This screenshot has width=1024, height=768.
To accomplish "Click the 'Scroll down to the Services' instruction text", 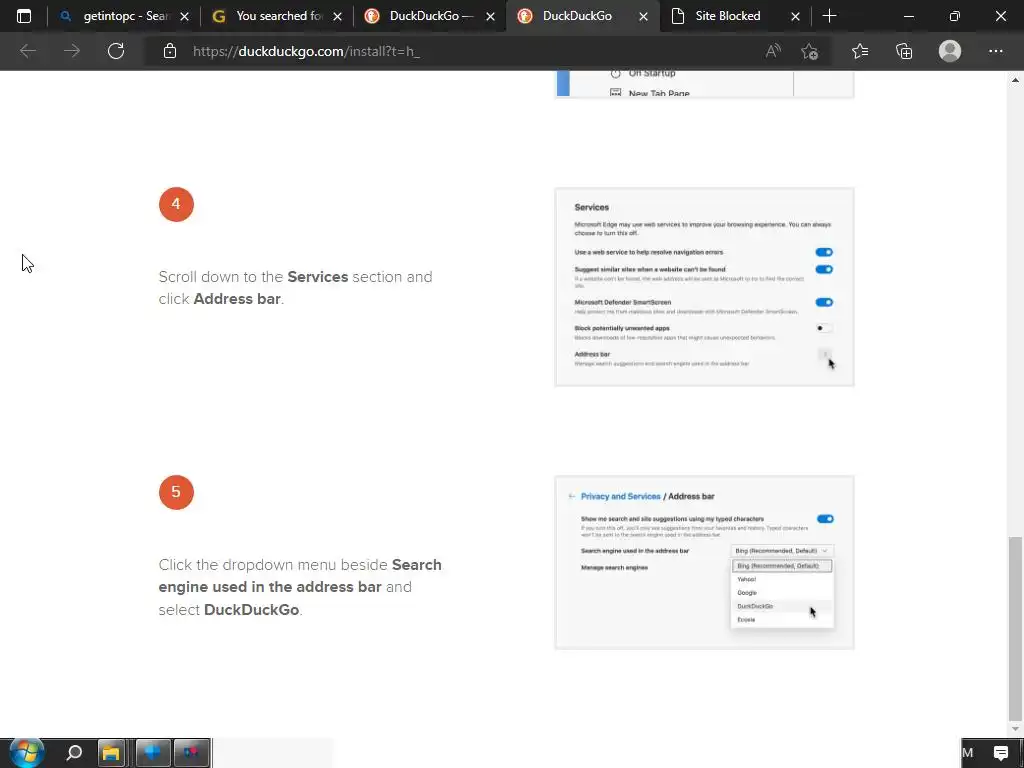I will [x=295, y=287].
